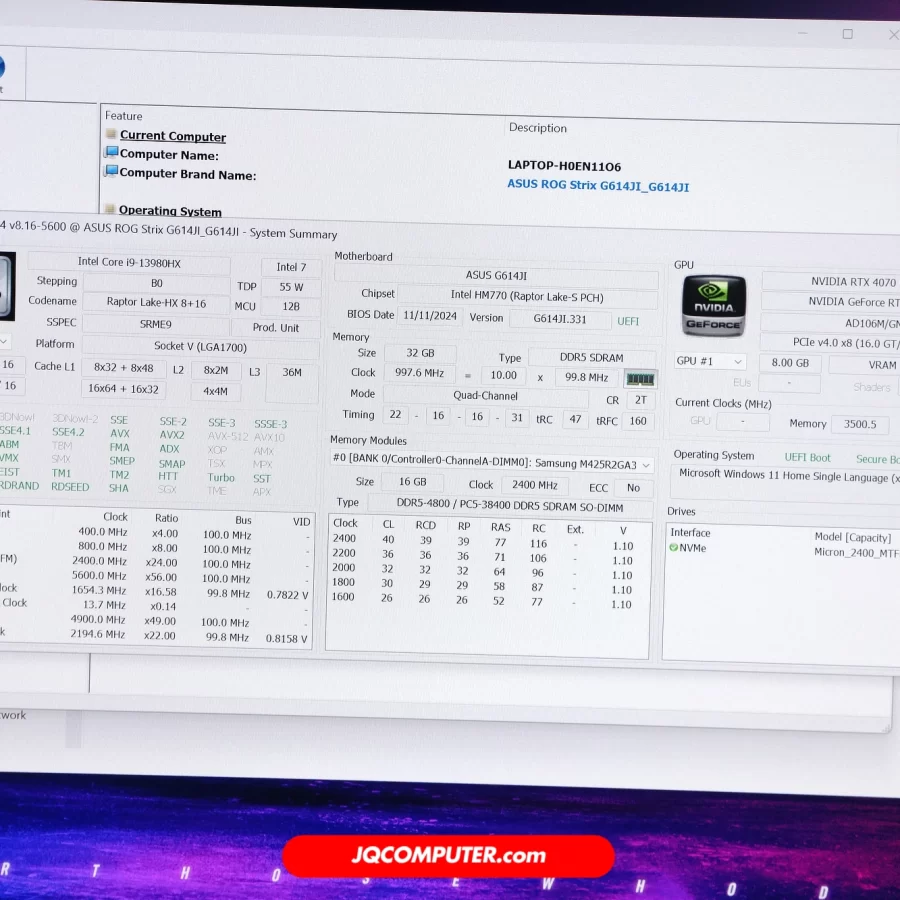Viewport: 900px width, 900px height.
Task: Click the Intel 7 process button
Action: coord(291,267)
